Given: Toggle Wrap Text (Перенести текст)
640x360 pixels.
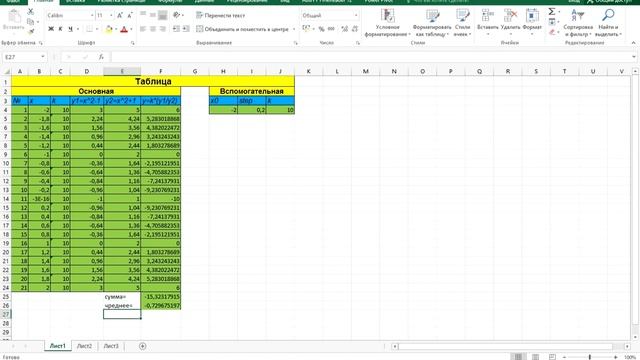Looking at the screenshot, I should click(x=220, y=16).
